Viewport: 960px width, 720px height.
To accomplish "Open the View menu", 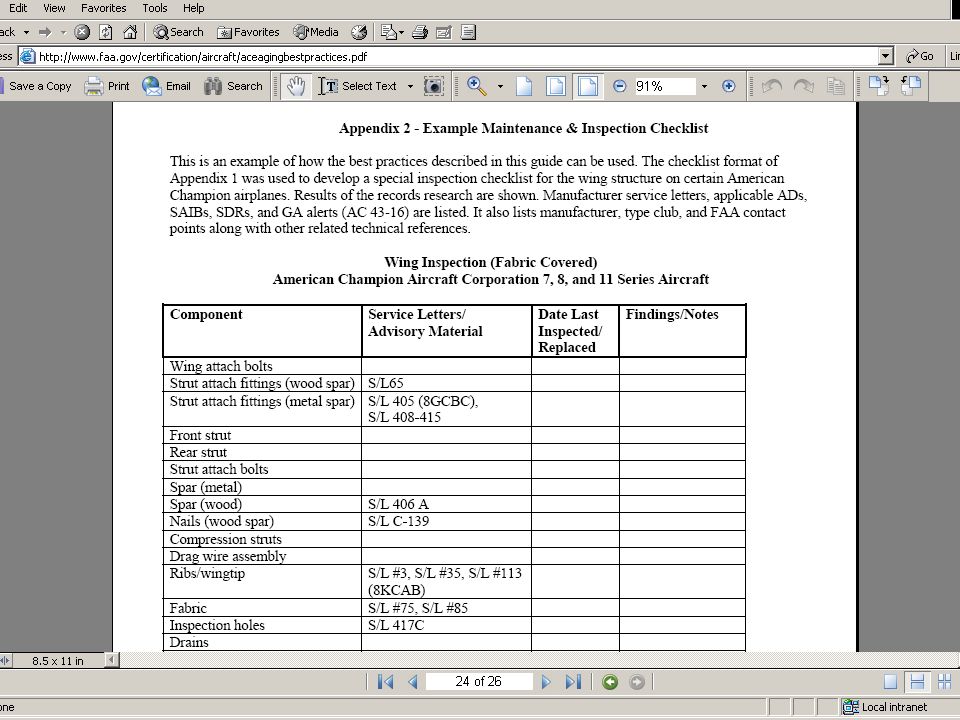I will pyautogui.click(x=54, y=8).
